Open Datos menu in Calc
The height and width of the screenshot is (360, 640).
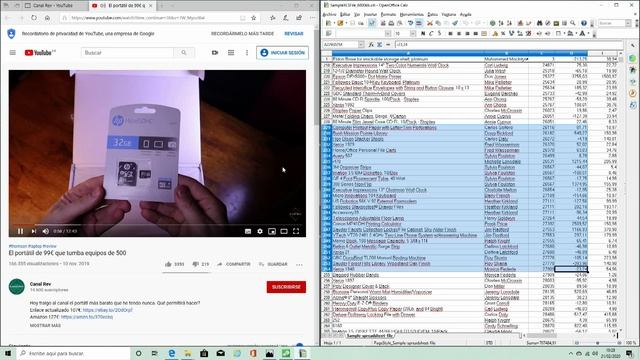432,14
